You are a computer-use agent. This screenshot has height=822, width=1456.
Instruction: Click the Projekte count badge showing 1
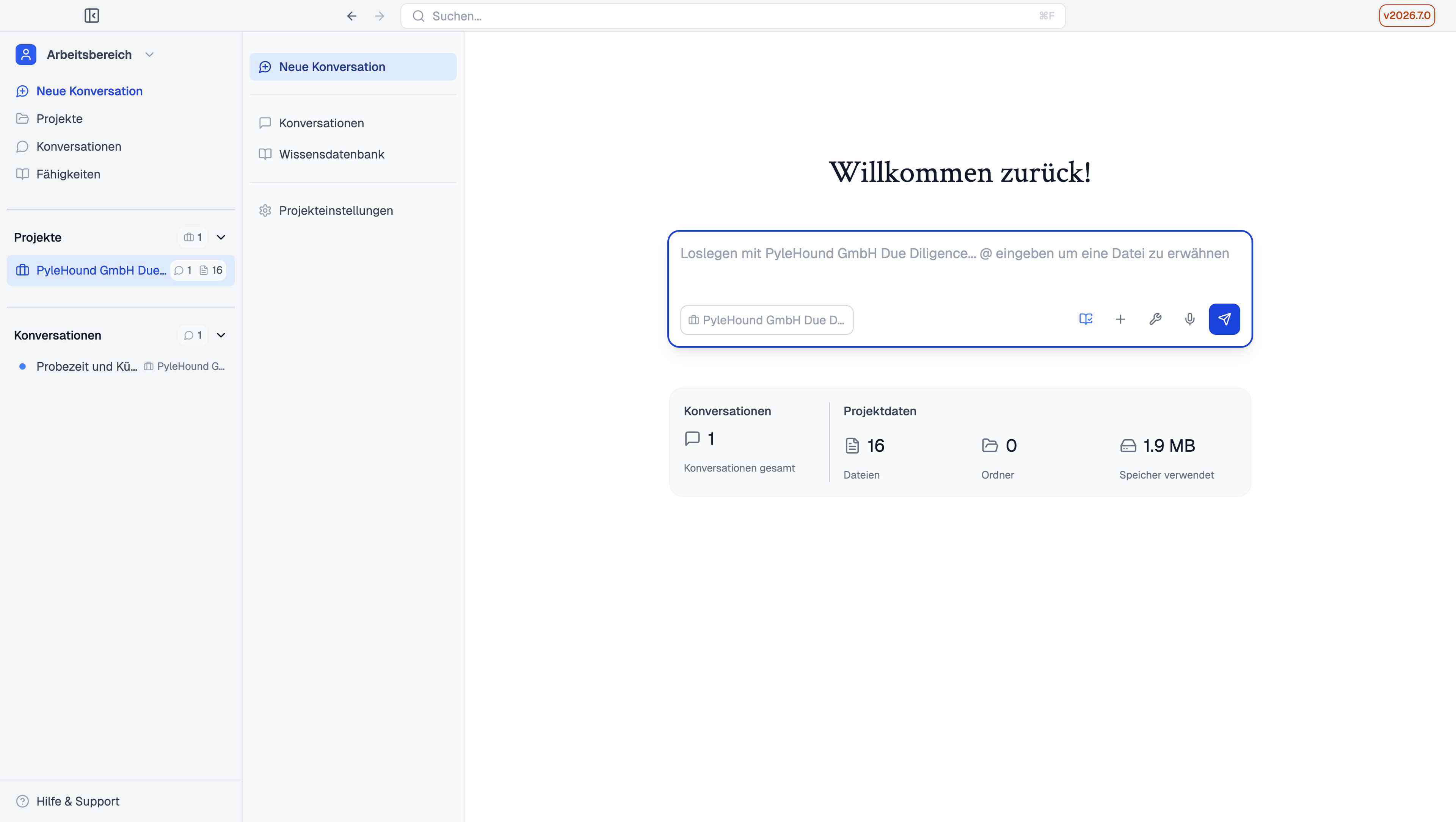coord(193,237)
